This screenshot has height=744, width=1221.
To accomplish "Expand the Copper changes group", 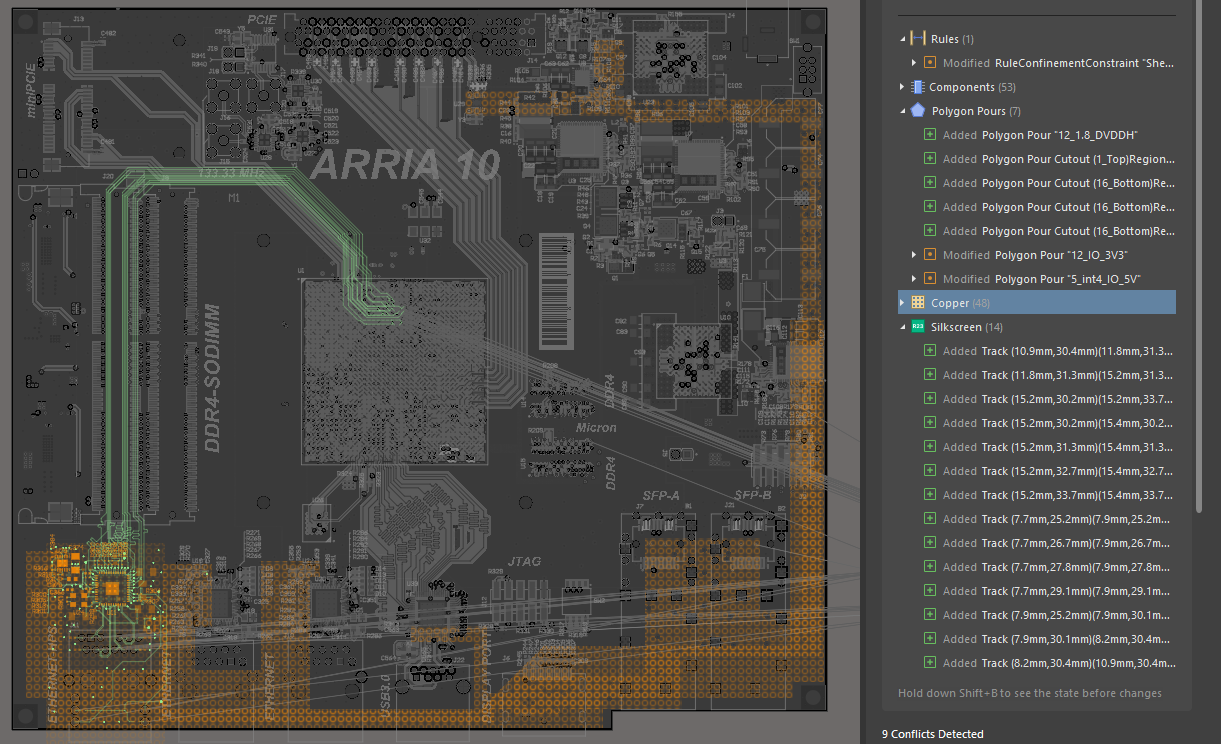I will pos(903,303).
